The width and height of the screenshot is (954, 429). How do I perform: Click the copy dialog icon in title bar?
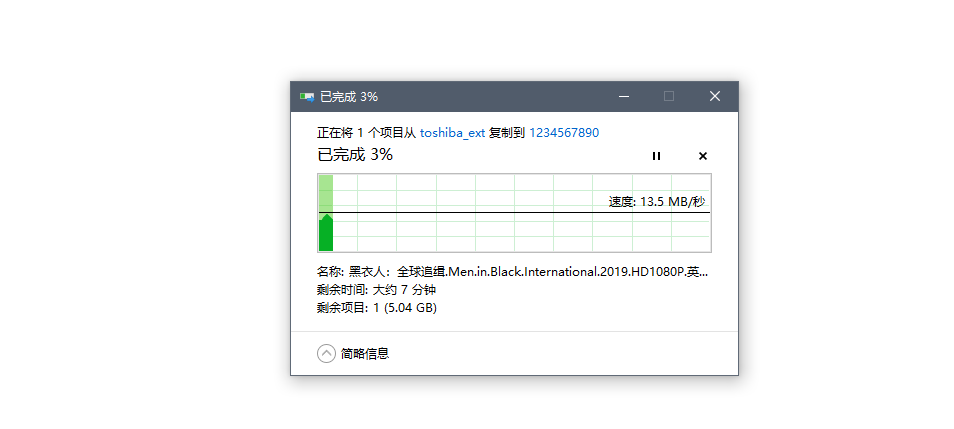coord(307,97)
